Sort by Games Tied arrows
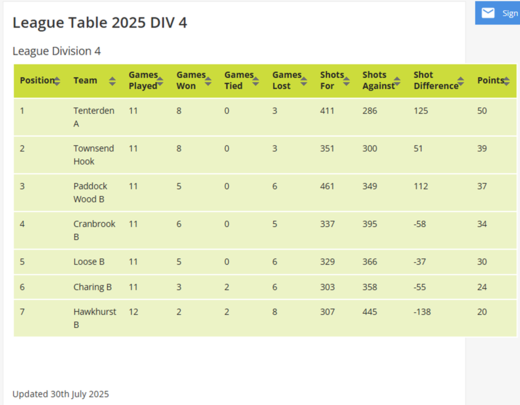 click(x=256, y=81)
